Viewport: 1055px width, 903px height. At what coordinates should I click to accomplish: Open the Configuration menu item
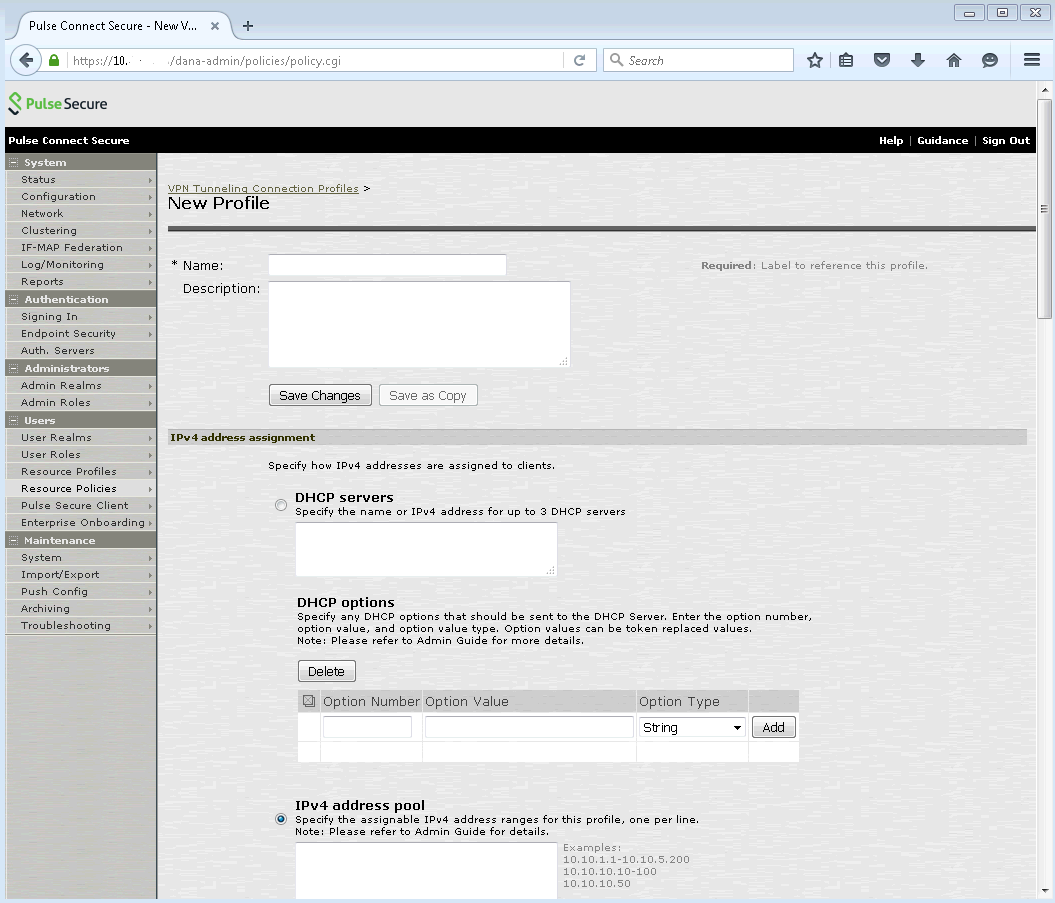[81, 196]
